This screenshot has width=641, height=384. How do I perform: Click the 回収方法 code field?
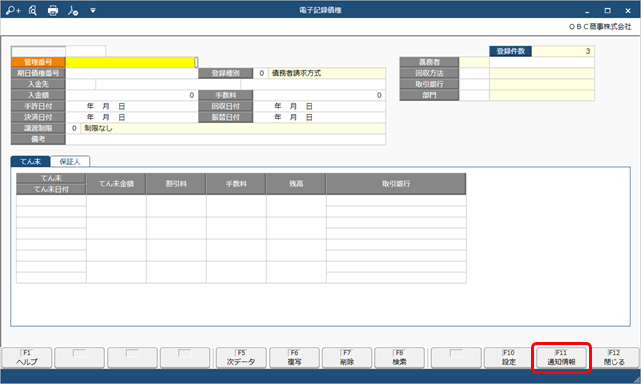474,73
